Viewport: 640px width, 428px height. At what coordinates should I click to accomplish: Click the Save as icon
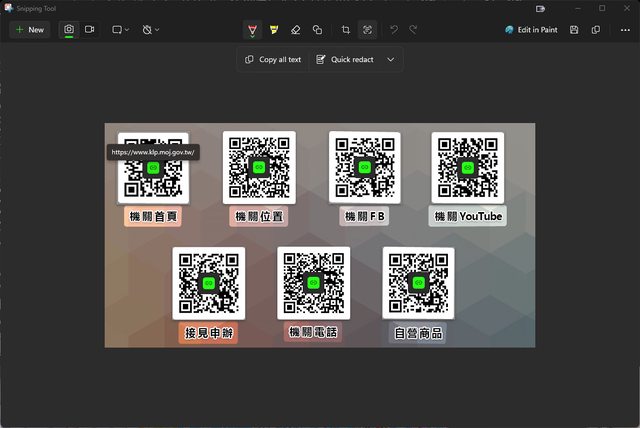point(574,30)
